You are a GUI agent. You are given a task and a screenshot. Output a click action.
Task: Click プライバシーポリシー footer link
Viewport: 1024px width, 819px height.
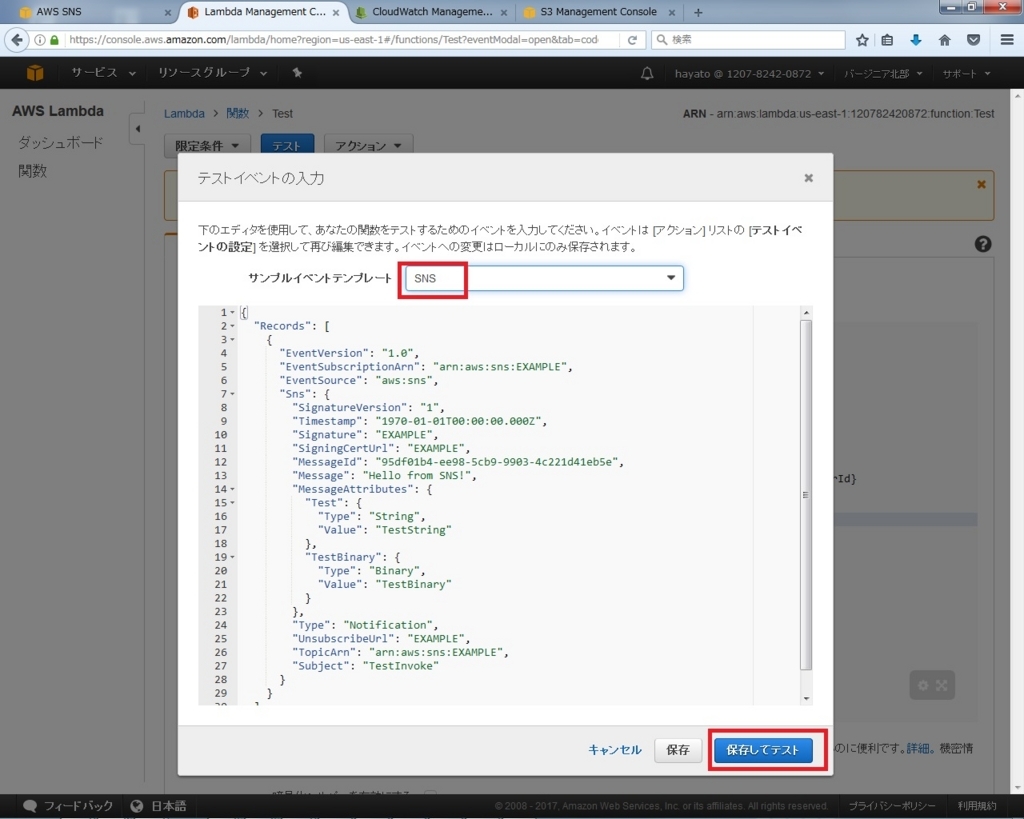pyautogui.click(x=891, y=806)
